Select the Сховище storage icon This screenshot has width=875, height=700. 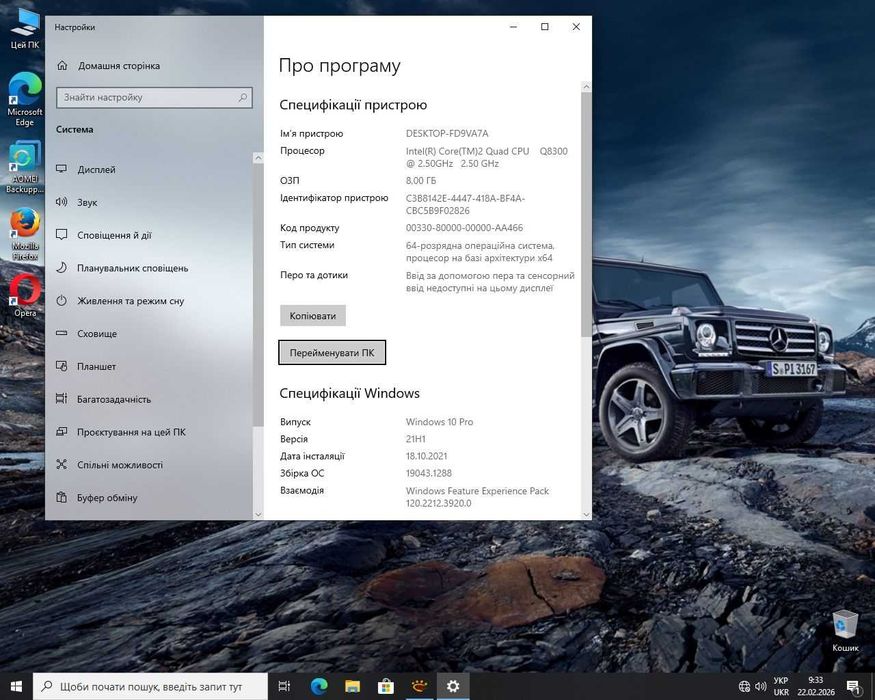61,333
